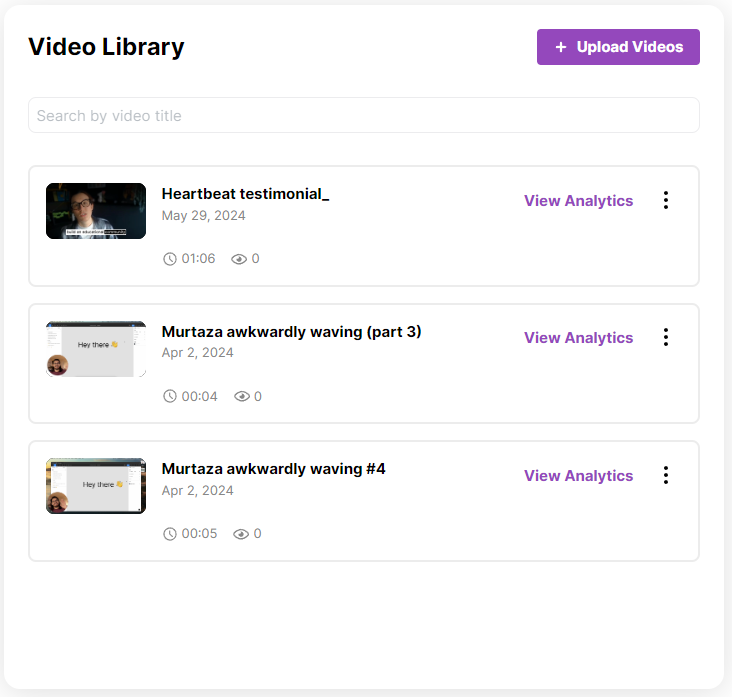Click the clock icon beside 00:04 duration
Viewport: 732px width, 697px height.
pyautogui.click(x=169, y=396)
